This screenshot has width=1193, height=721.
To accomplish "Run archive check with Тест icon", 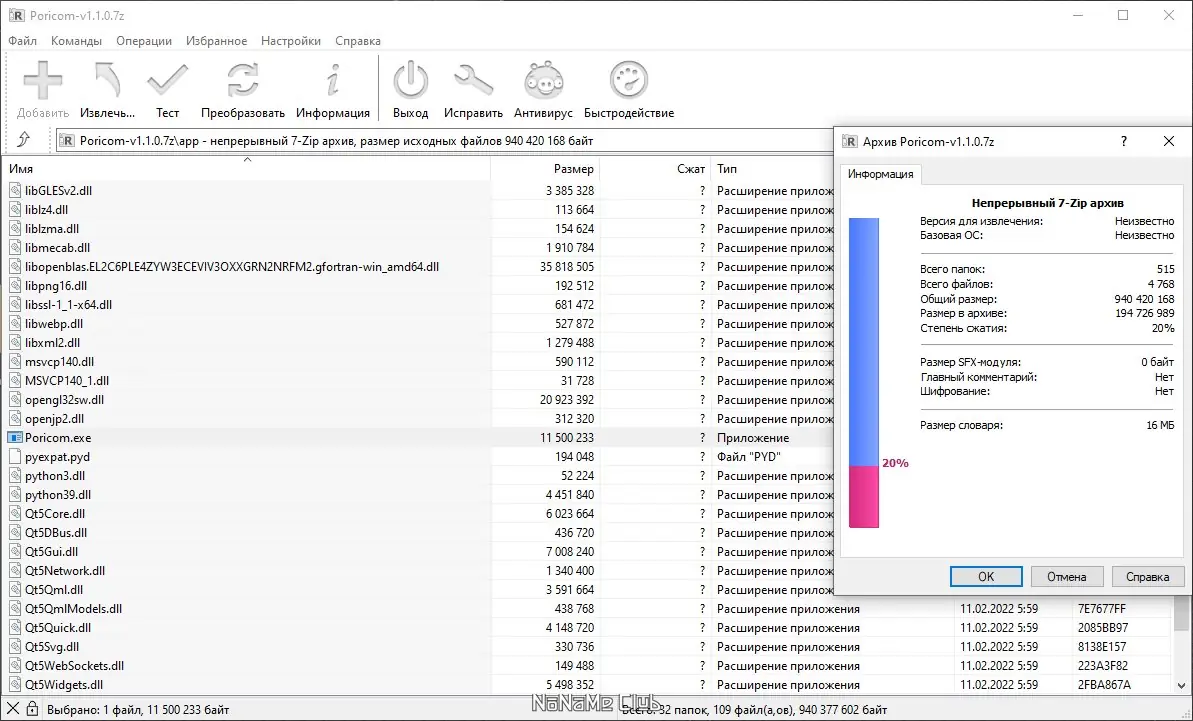I will pyautogui.click(x=167, y=81).
